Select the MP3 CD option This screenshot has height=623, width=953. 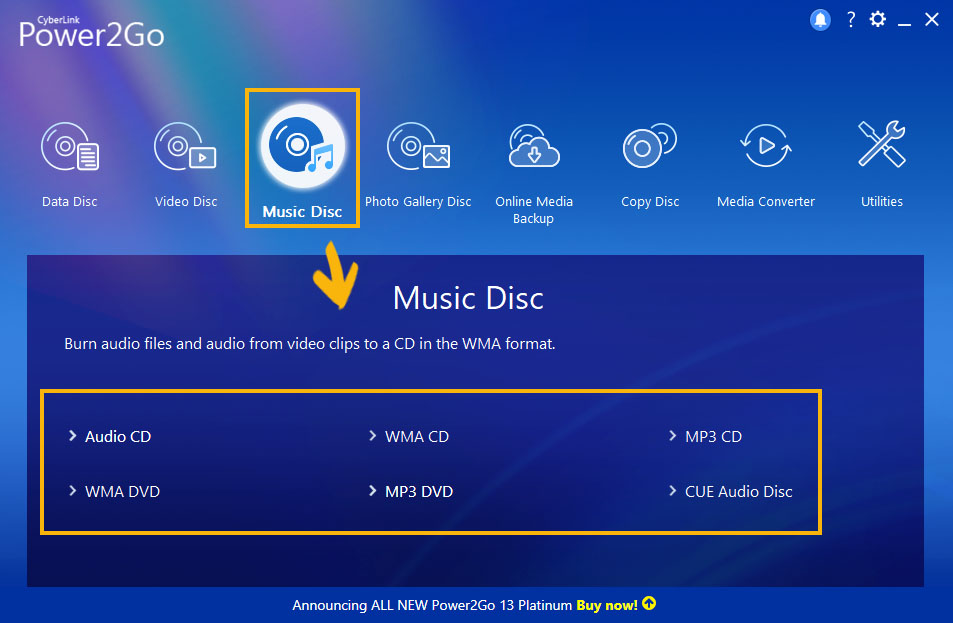pos(714,436)
